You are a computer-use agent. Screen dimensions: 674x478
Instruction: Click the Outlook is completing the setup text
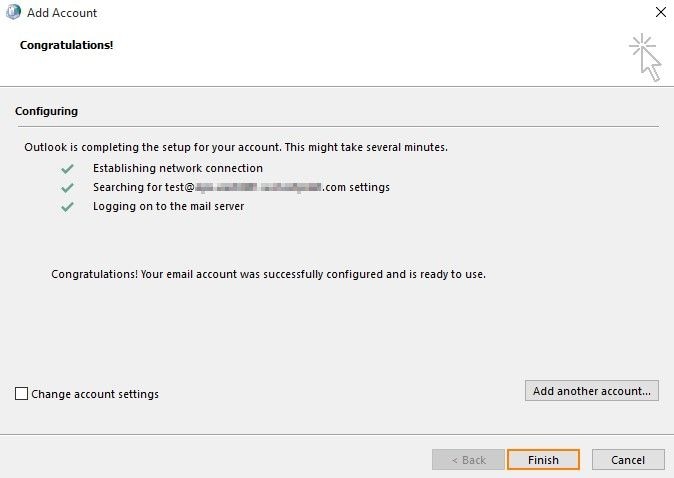click(236, 147)
